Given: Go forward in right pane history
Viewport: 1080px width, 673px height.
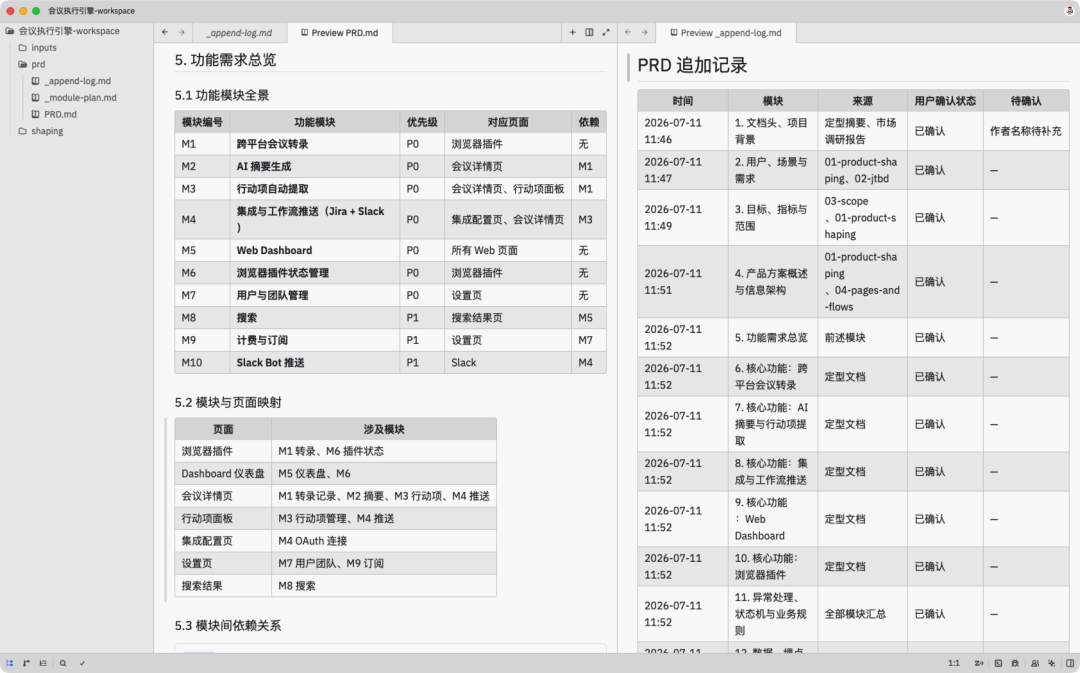Looking at the screenshot, I should 645,32.
